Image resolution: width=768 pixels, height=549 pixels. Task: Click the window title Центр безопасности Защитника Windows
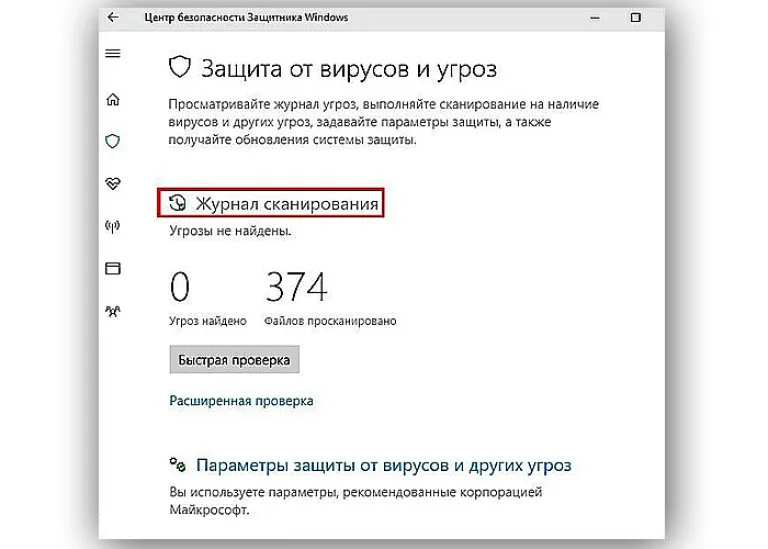(x=246, y=18)
